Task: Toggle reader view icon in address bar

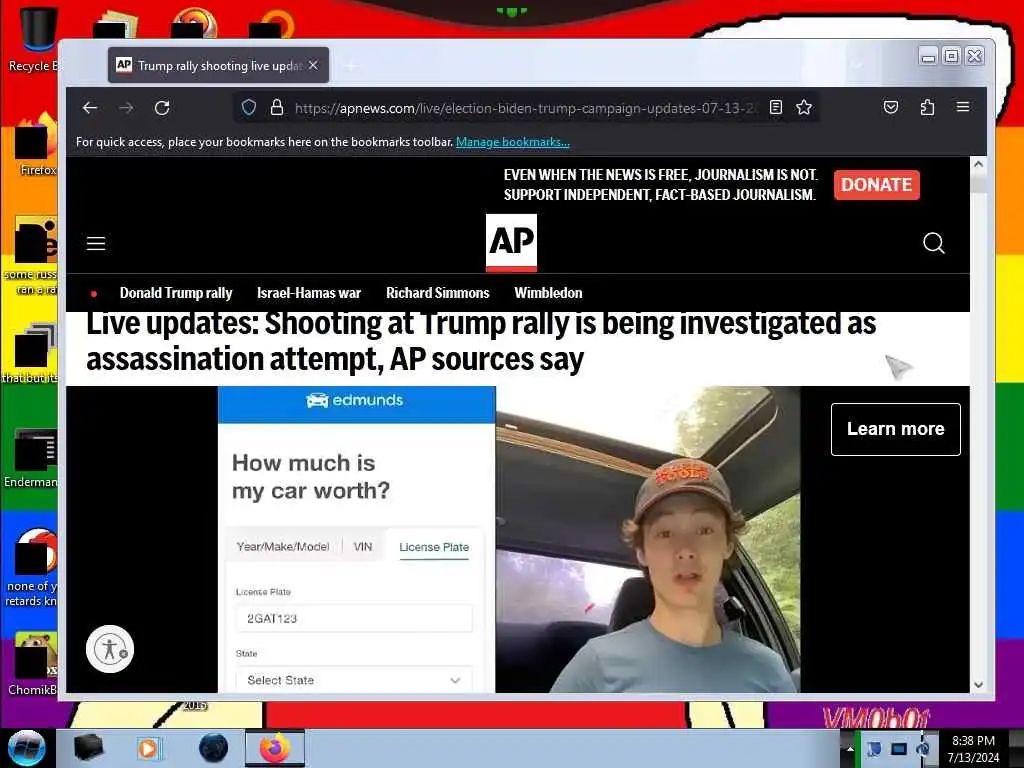Action: click(x=776, y=108)
